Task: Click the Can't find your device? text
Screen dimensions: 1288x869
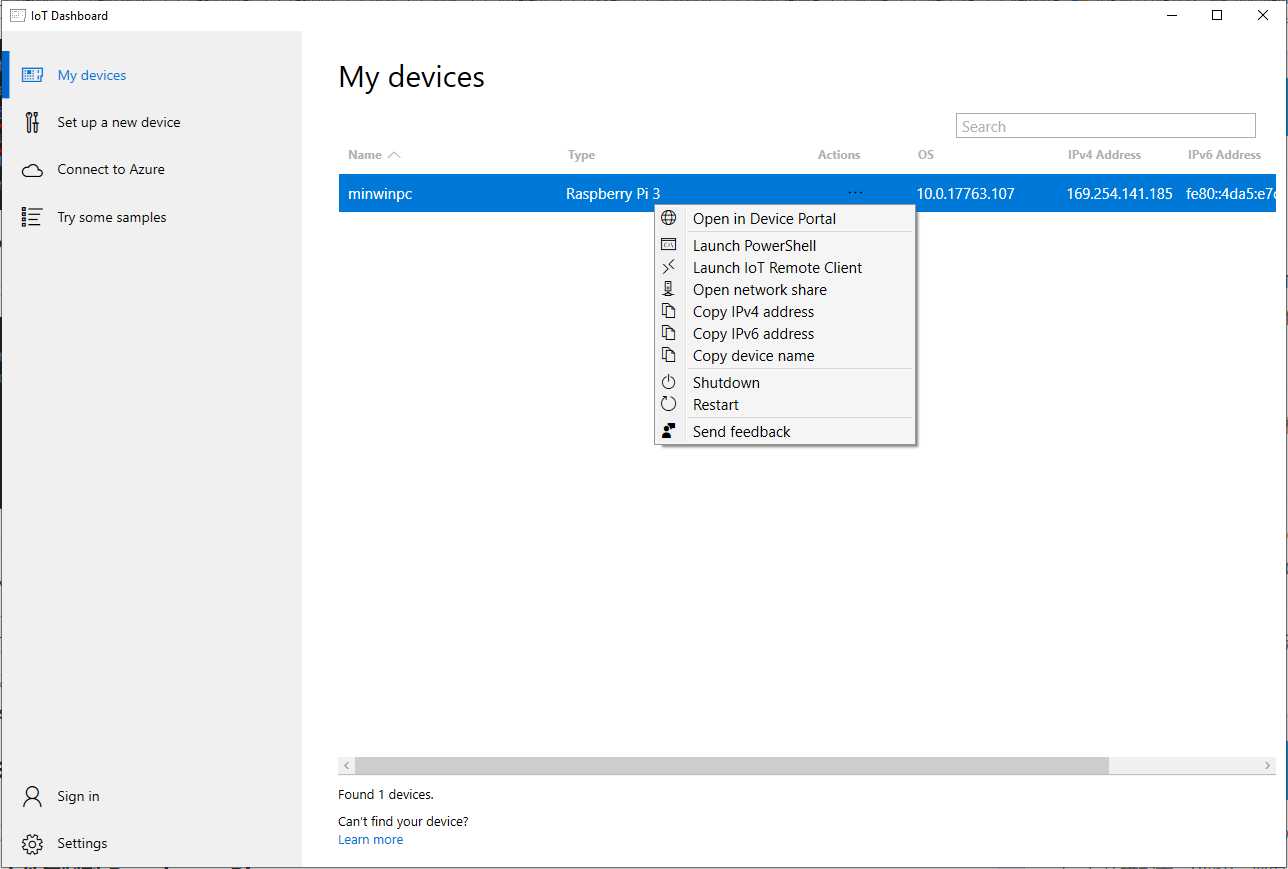Action: pyautogui.click(x=403, y=822)
